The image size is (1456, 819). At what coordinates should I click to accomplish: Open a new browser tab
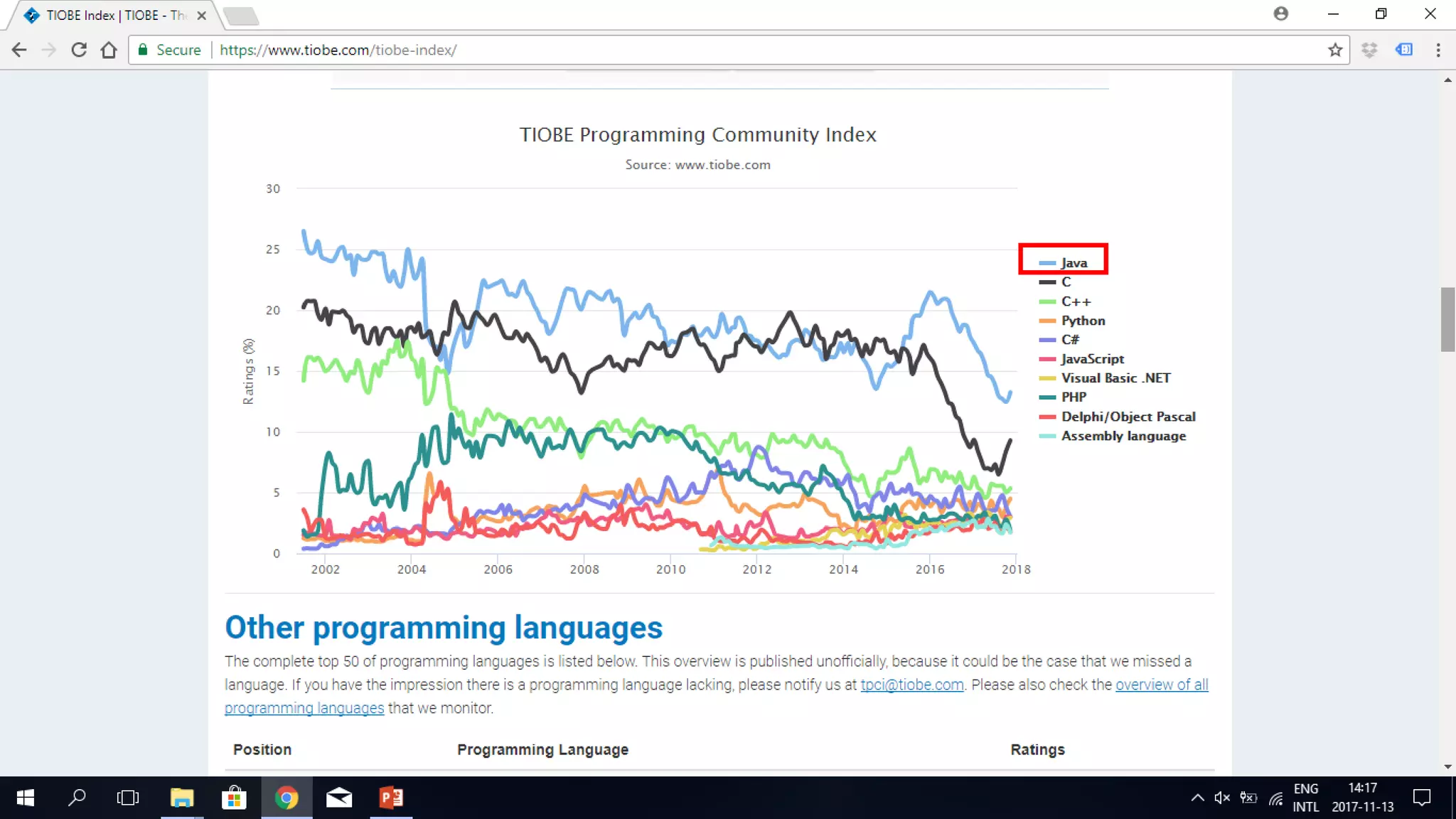click(x=240, y=15)
